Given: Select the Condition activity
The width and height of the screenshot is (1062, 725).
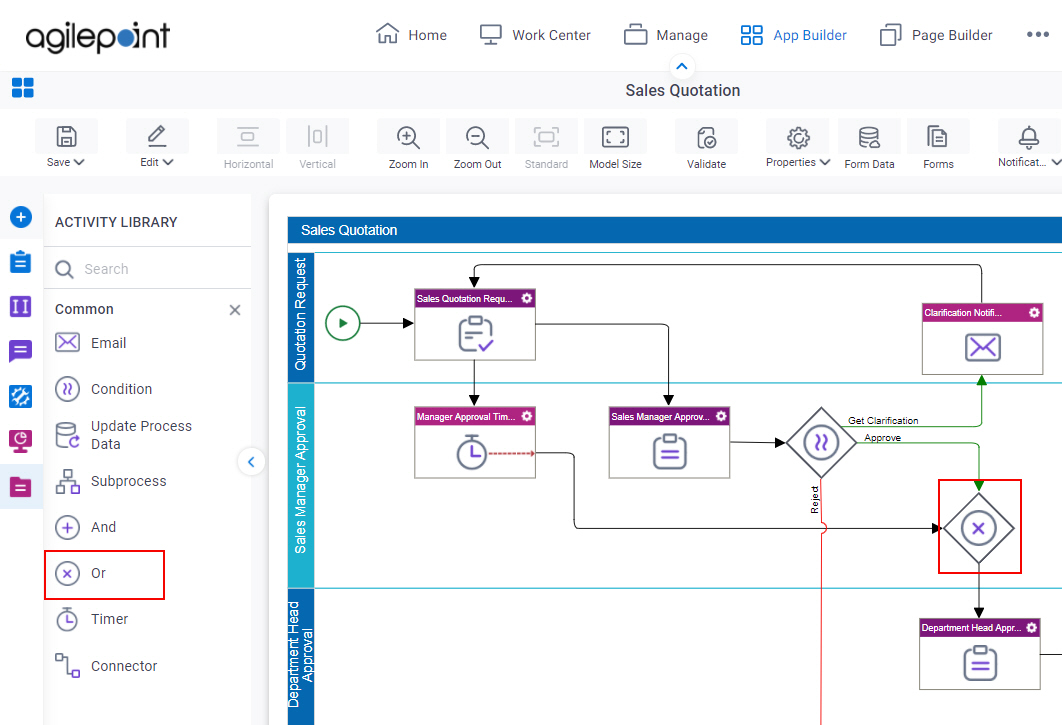Looking at the screenshot, I should coord(104,389).
